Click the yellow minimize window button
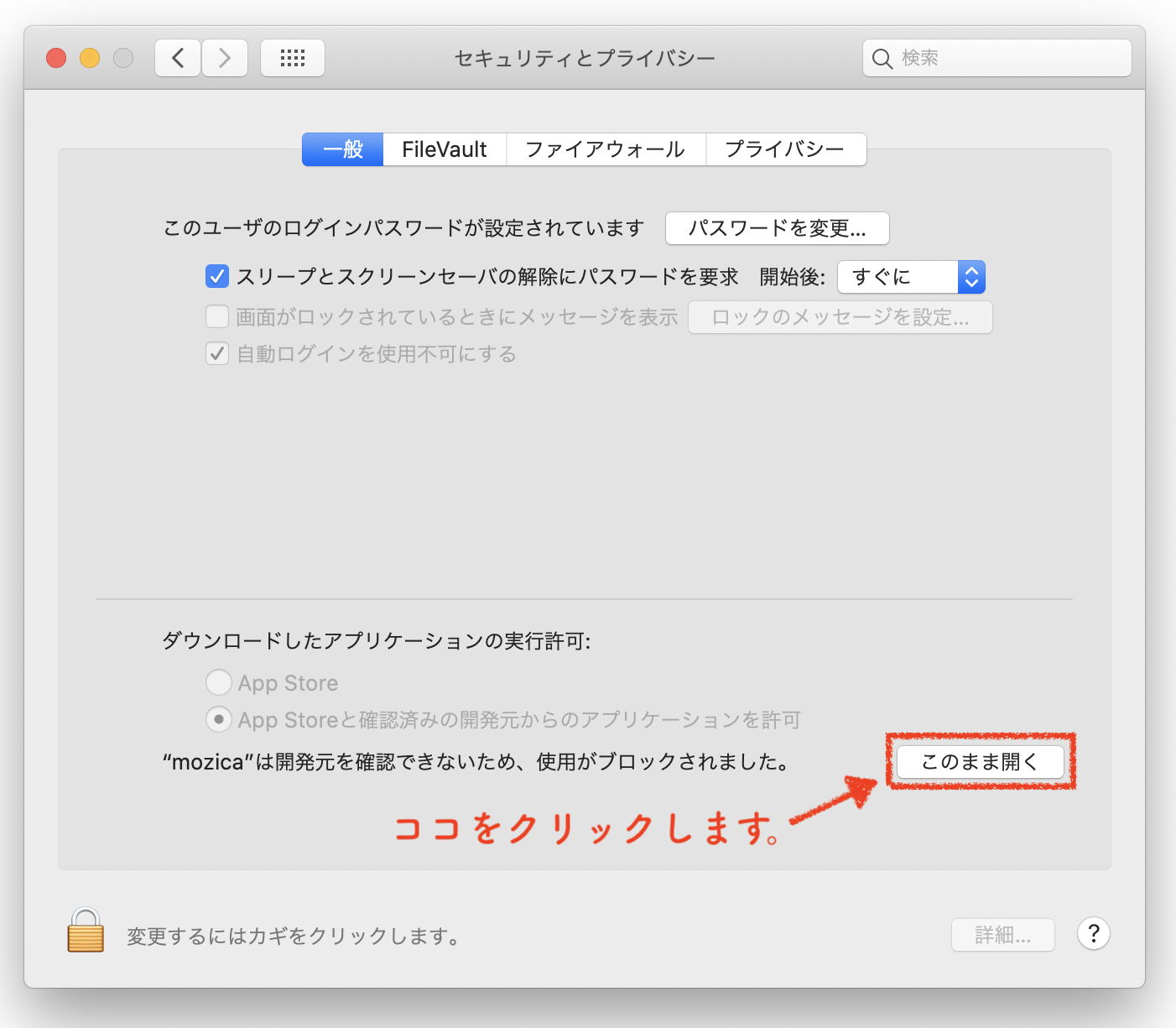1176x1028 pixels. click(x=90, y=58)
